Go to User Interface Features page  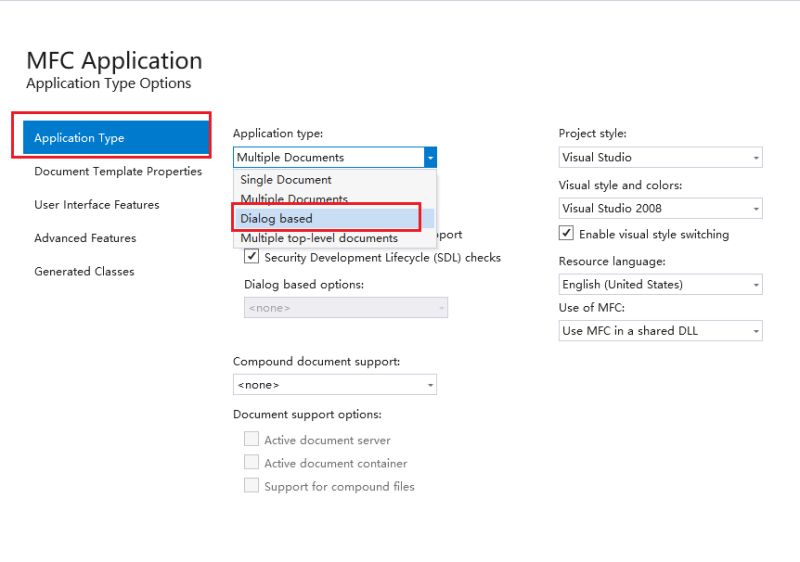click(x=96, y=205)
